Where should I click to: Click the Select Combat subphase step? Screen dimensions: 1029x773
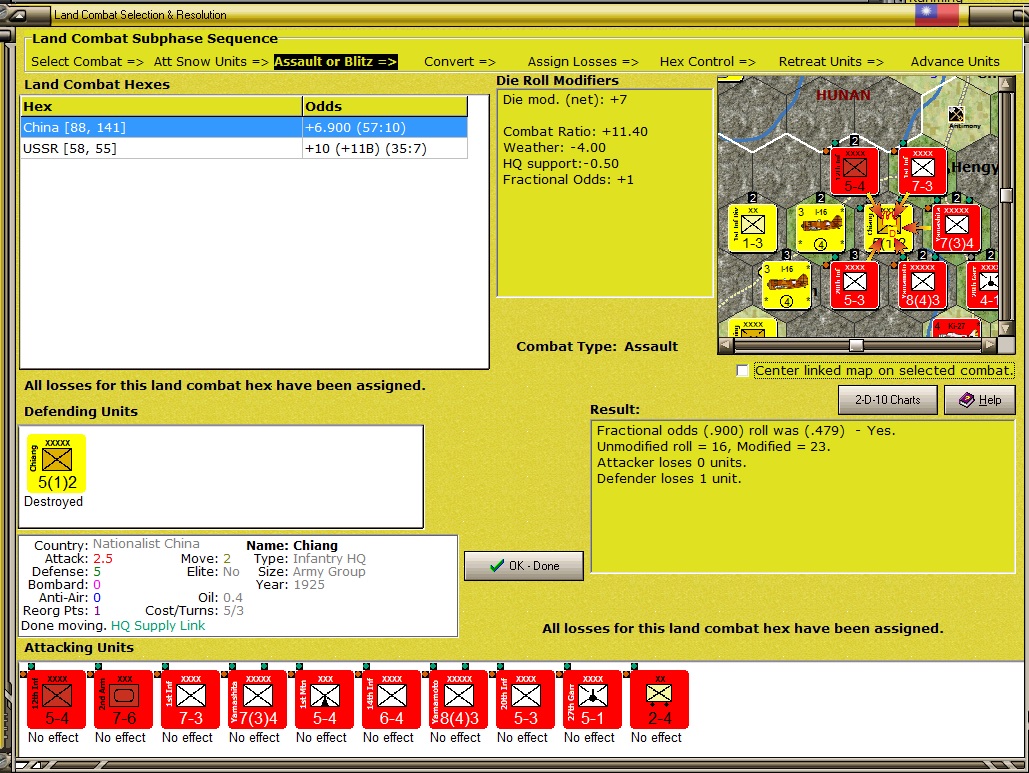pos(87,62)
